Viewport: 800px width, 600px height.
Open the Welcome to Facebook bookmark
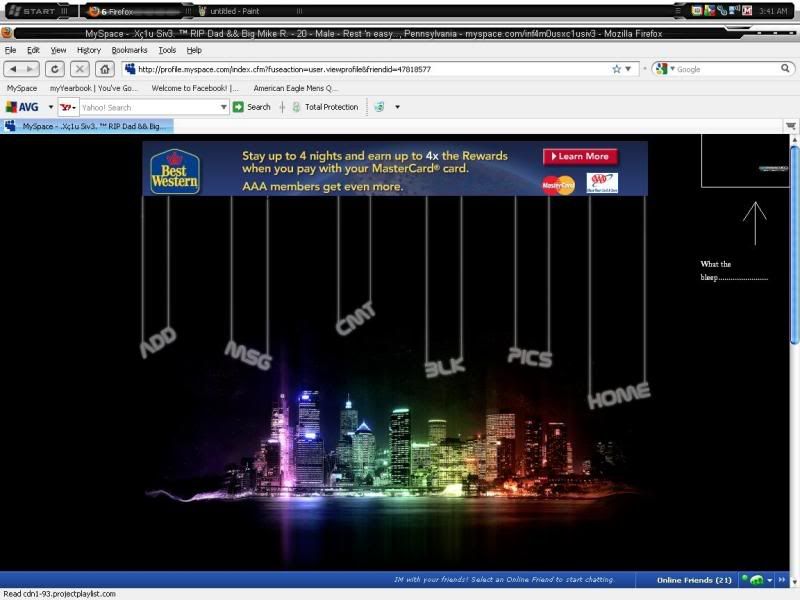point(195,88)
